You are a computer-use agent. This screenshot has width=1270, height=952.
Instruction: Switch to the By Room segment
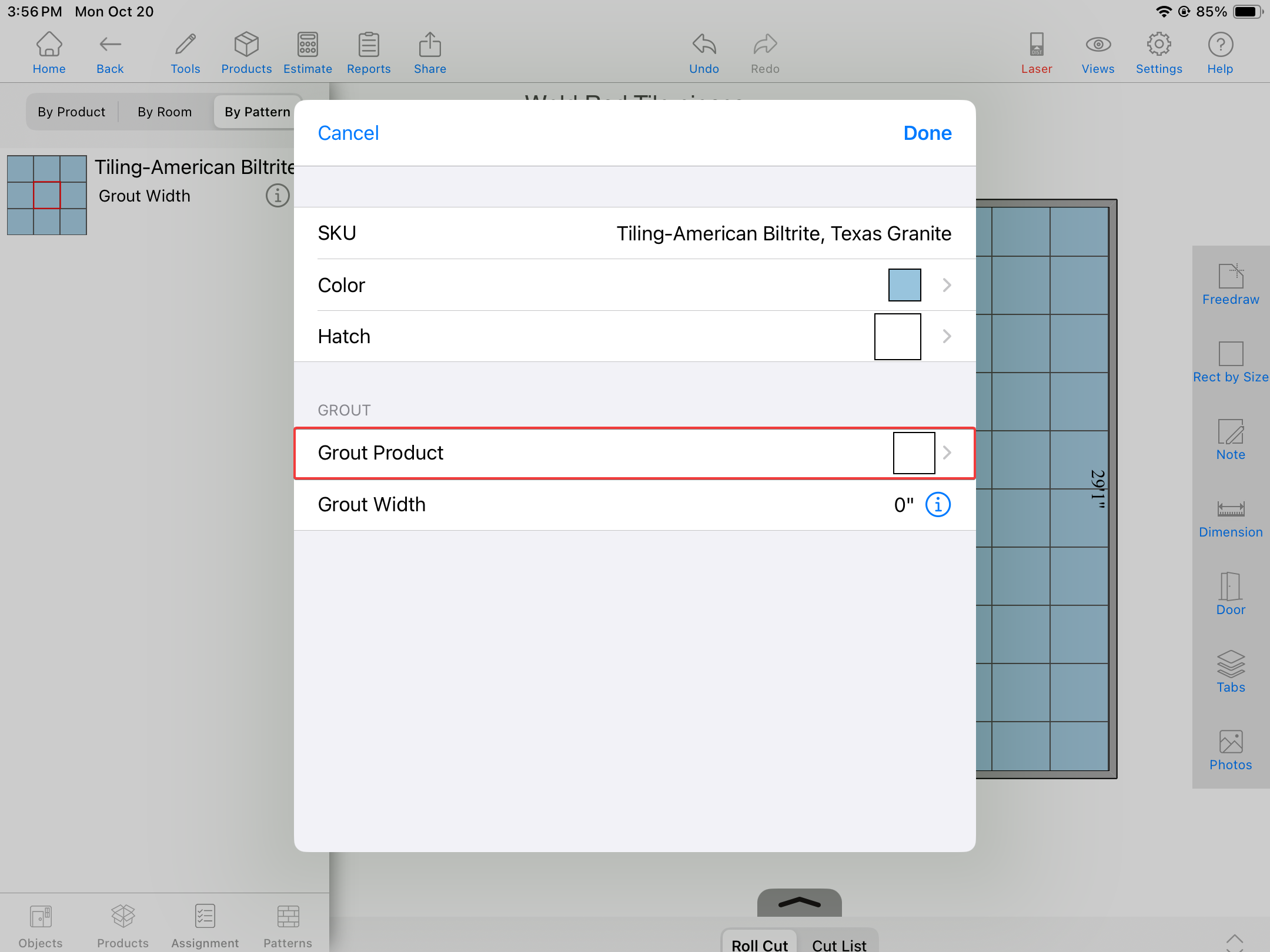point(165,112)
